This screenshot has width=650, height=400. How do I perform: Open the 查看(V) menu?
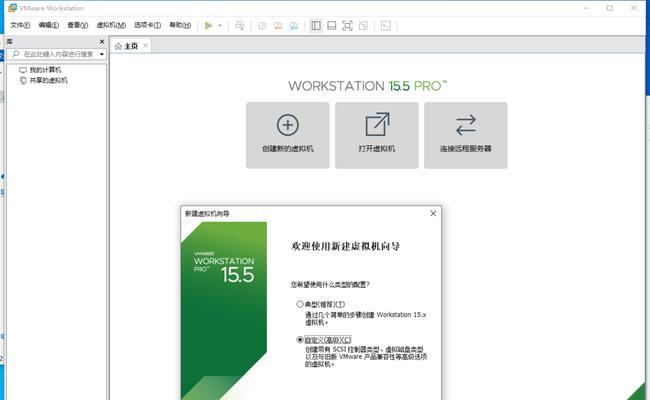pyautogui.click(x=78, y=25)
